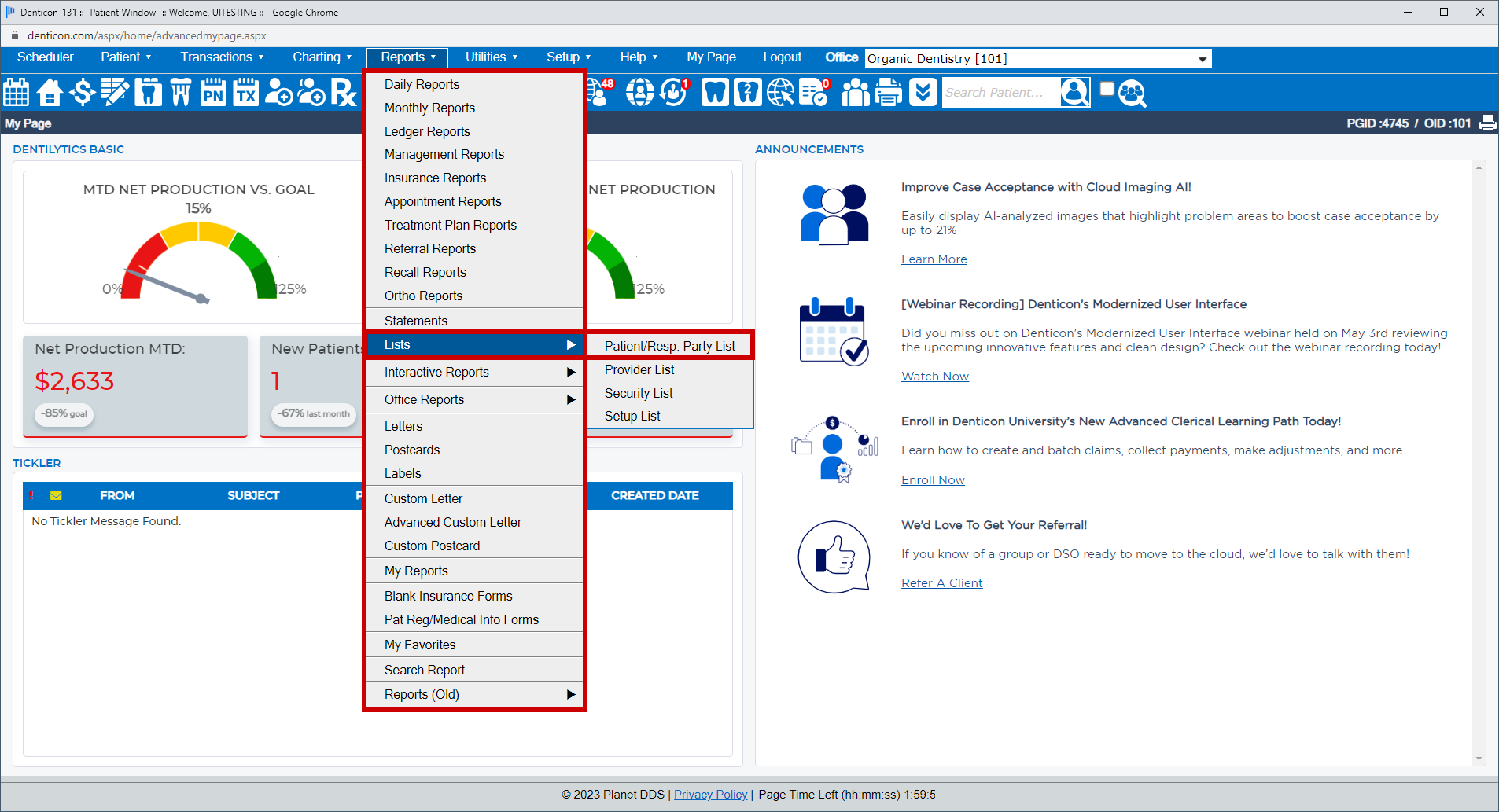Open the scheduler calendar toolbar icon

(x=17, y=92)
